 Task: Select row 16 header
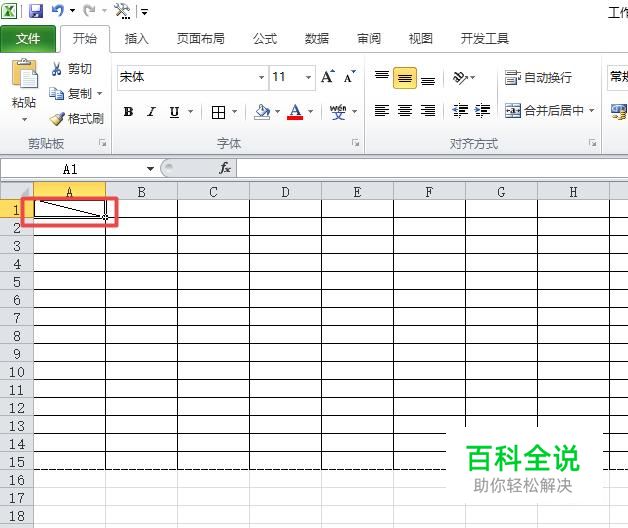pyautogui.click(x=17, y=480)
